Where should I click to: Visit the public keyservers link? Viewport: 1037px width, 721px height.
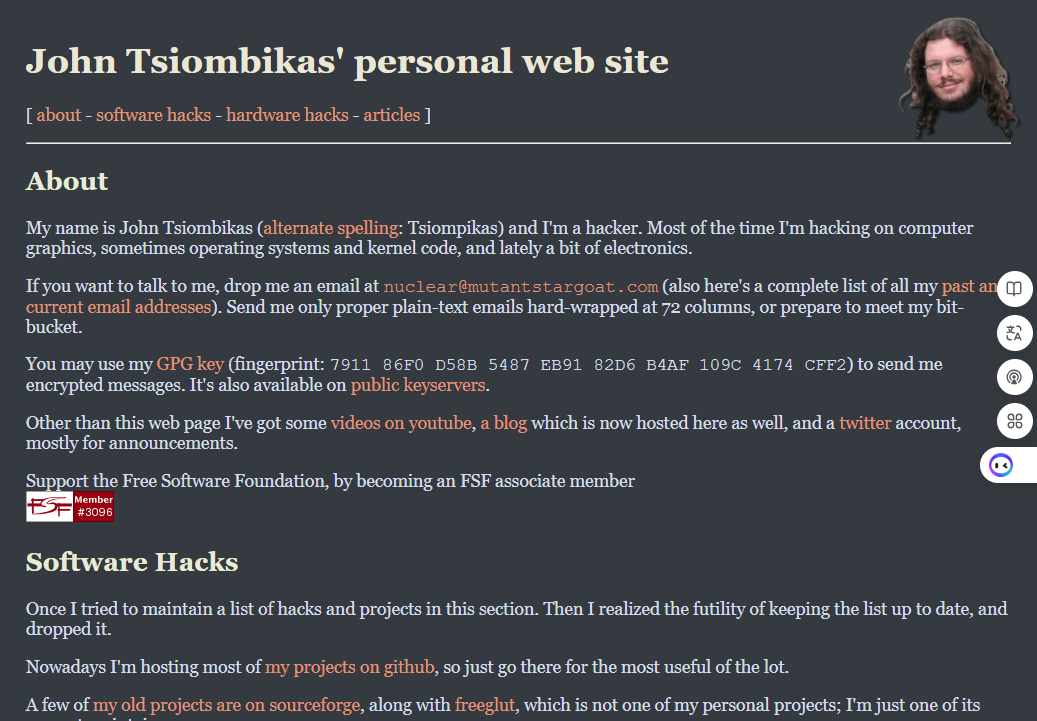click(x=418, y=385)
